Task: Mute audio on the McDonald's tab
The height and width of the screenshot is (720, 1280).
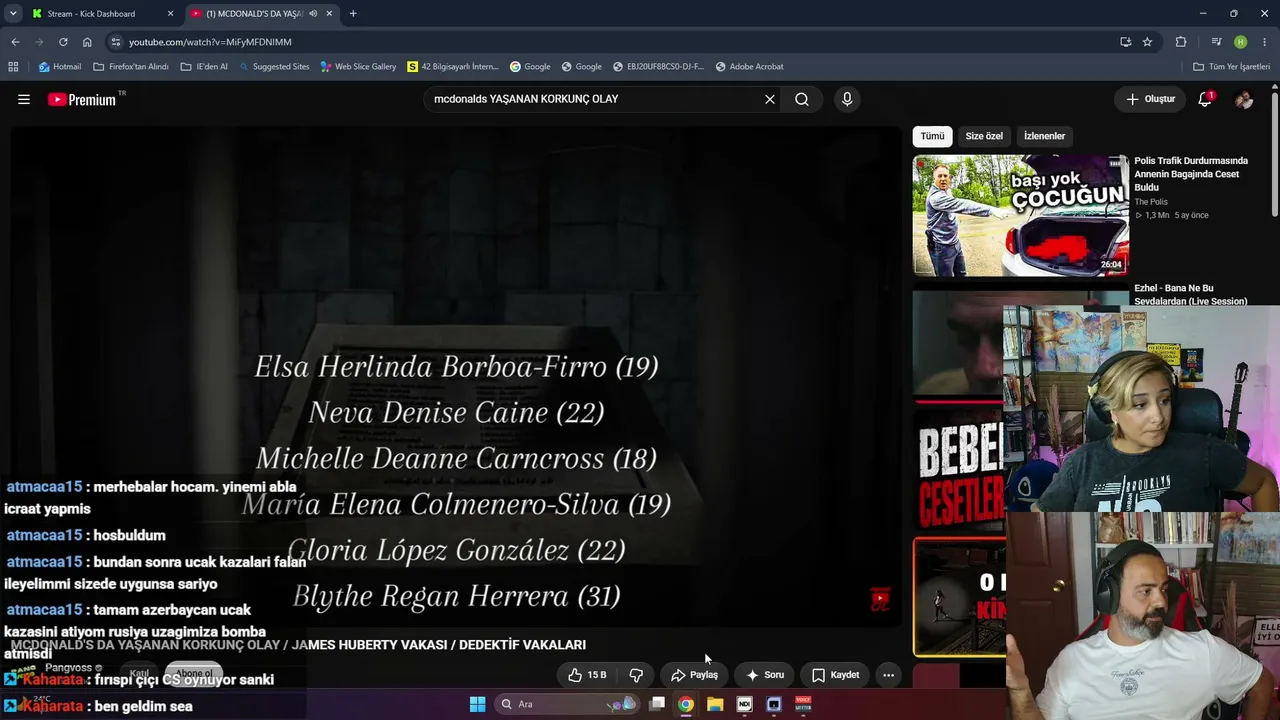Action: 313,14
